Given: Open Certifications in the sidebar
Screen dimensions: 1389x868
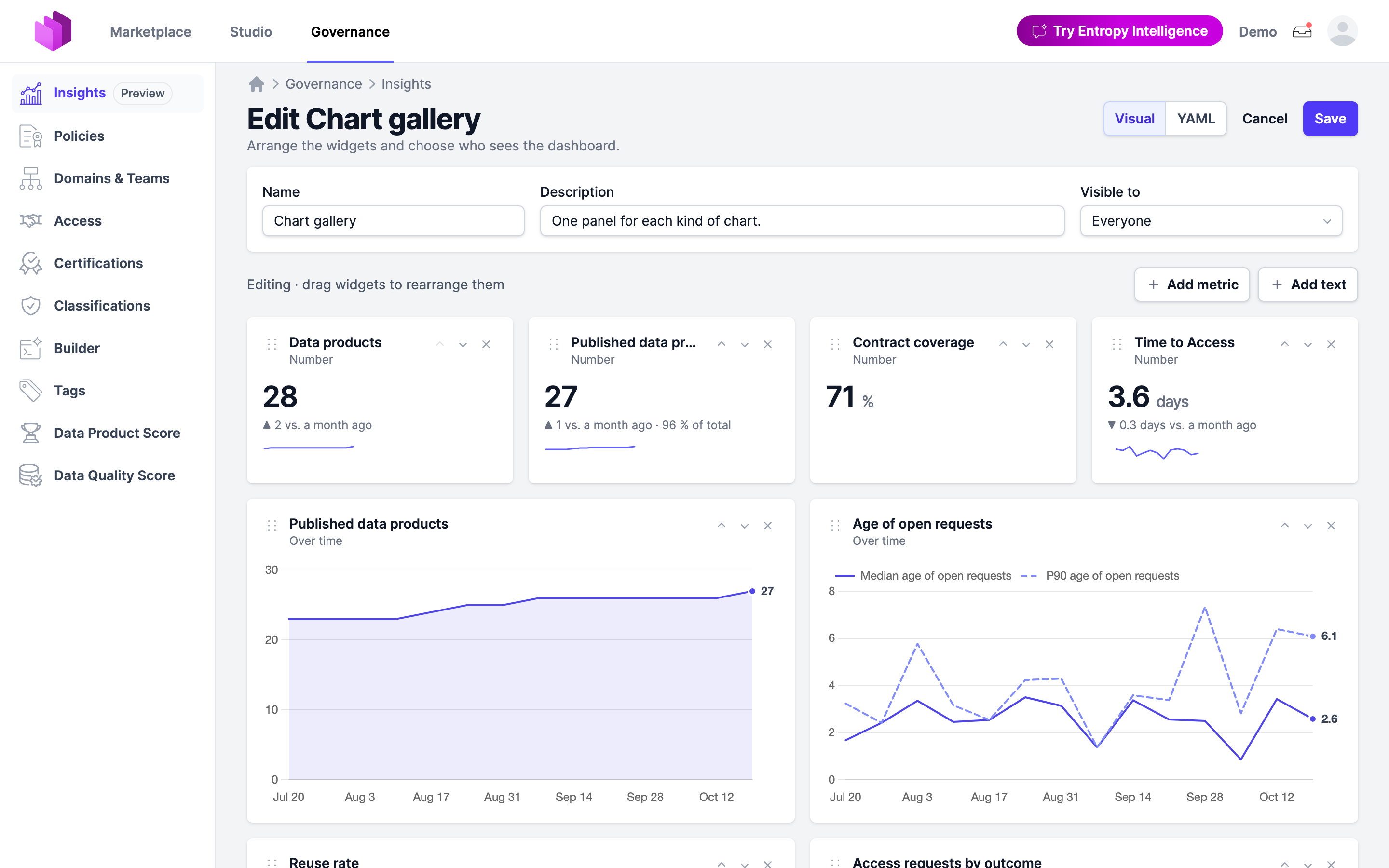Looking at the screenshot, I should pyautogui.click(x=108, y=263).
